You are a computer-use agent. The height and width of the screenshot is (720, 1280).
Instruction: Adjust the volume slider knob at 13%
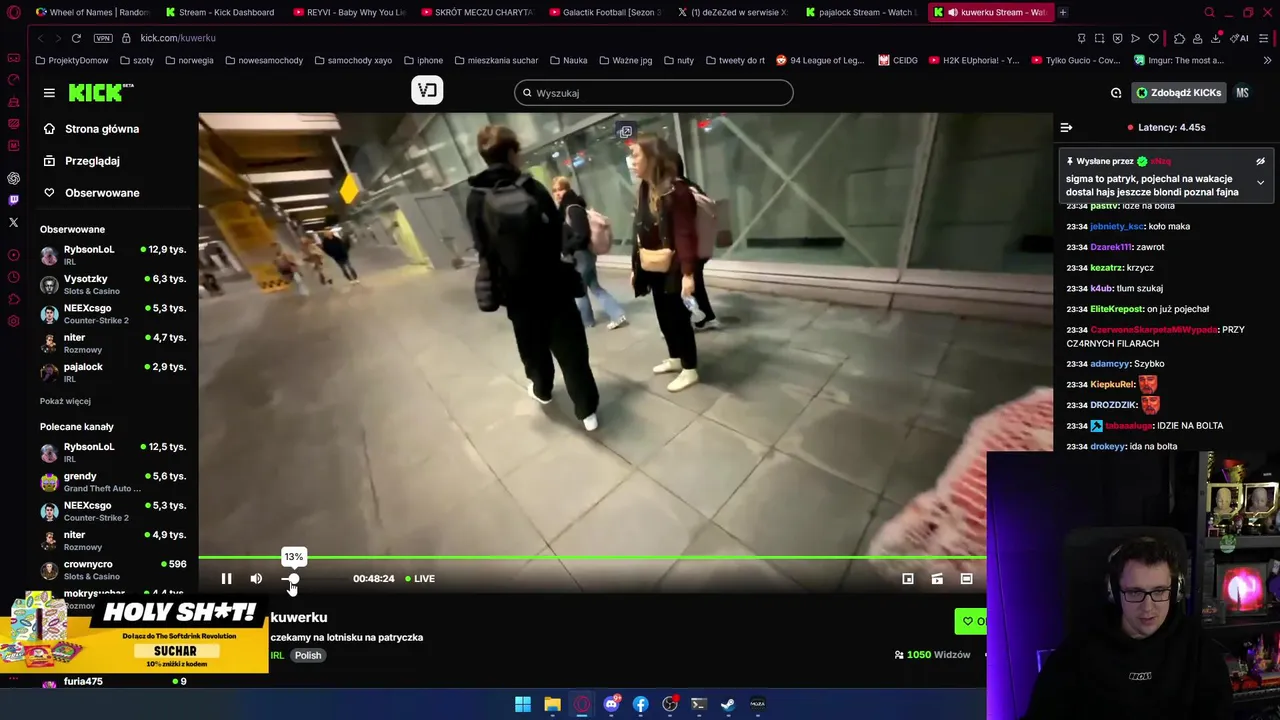(x=293, y=579)
